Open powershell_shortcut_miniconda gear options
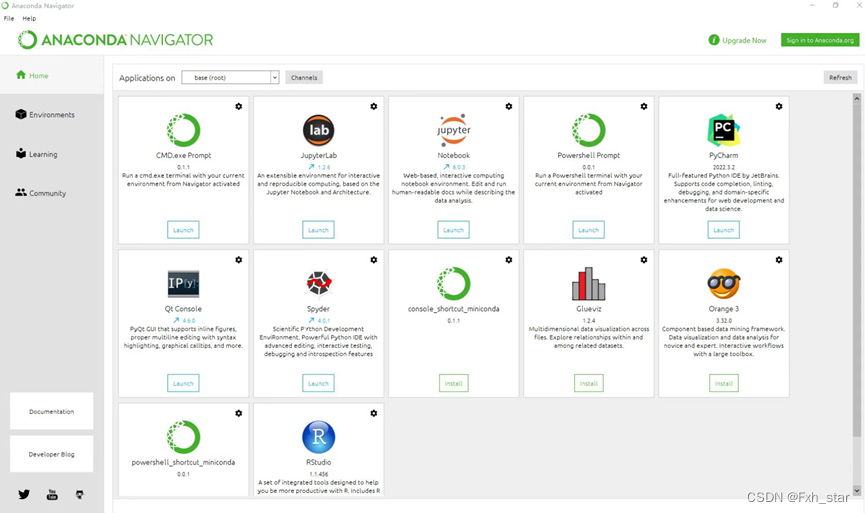Image resolution: width=865 pixels, height=513 pixels. coord(238,413)
